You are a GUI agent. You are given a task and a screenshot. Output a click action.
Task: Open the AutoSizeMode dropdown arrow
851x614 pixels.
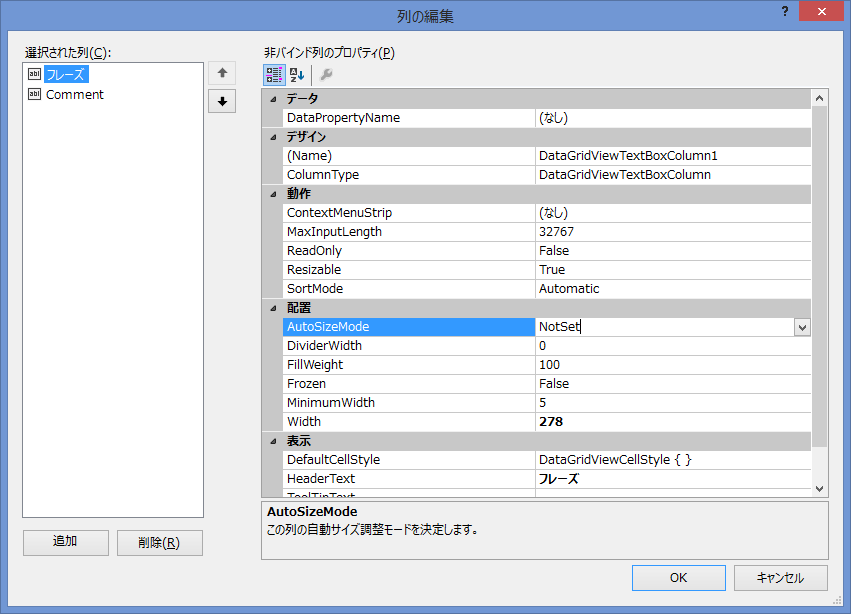coord(802,327)
